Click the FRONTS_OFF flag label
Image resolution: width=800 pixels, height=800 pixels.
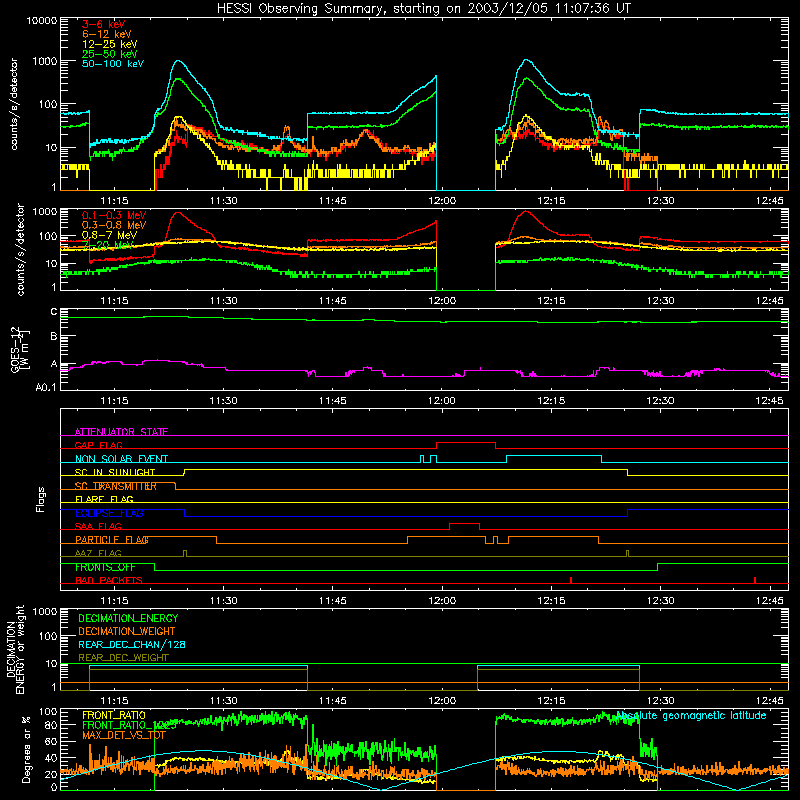coord(105,567)
